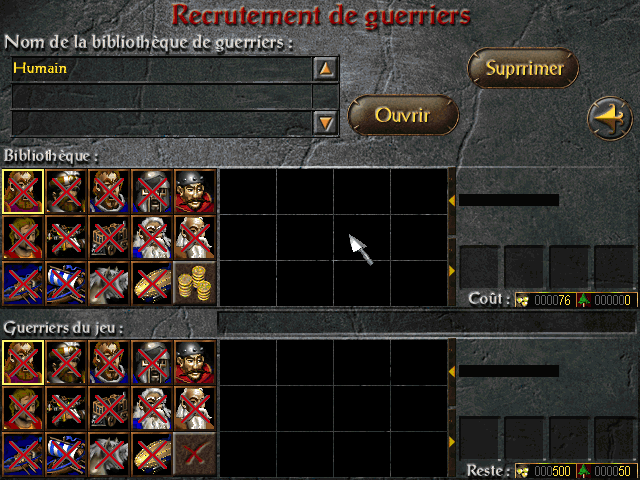The width and height of the screenshot is (640, 480).
Task: Click right arrow beside the Bibliothèque grid
Action: [x=452, y=271]
